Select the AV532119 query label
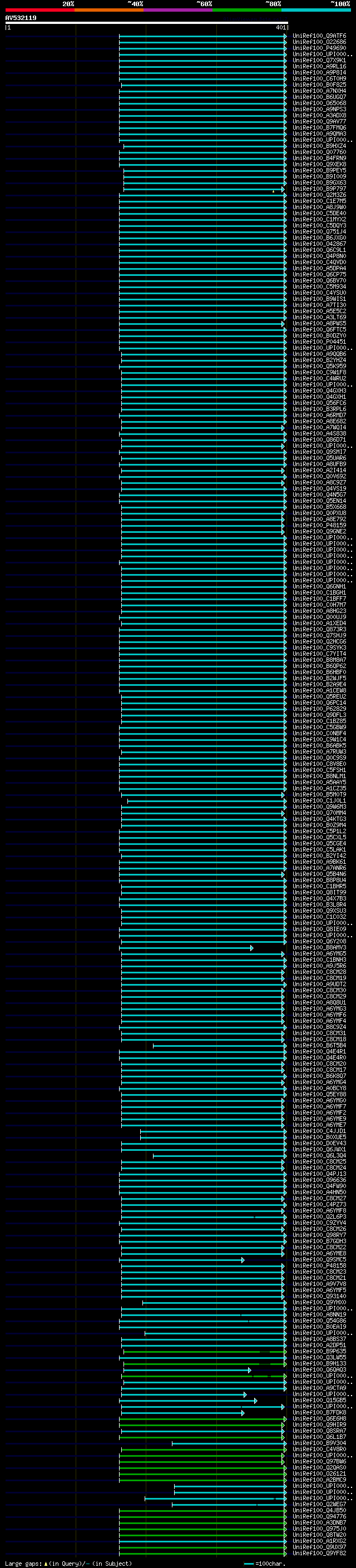 pos(21,18)
